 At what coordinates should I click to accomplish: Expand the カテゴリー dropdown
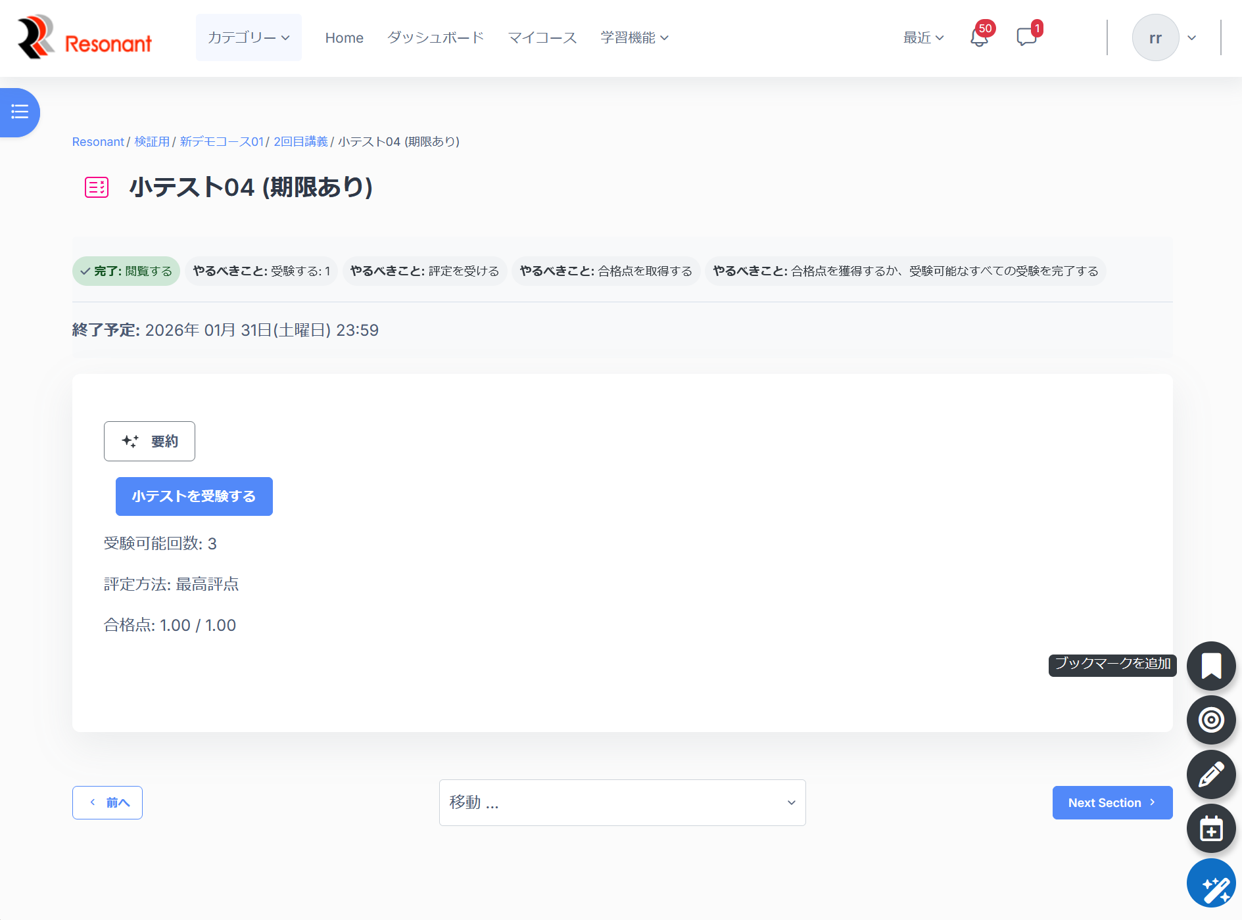coord(248,38)
